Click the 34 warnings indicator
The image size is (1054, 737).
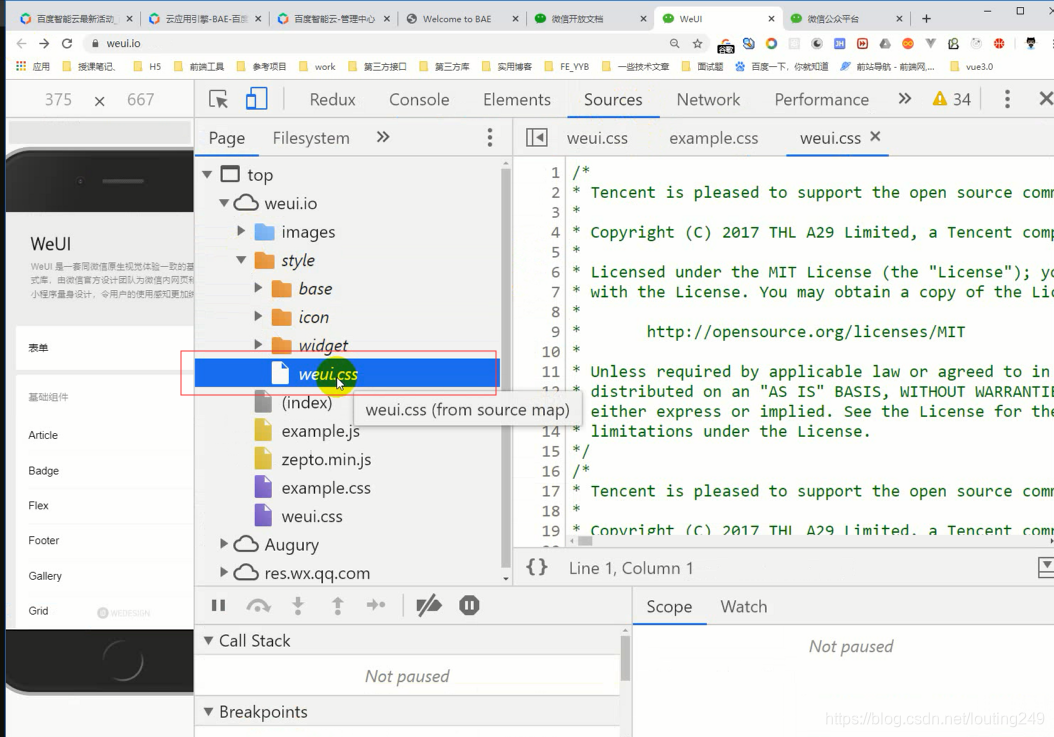951,100
